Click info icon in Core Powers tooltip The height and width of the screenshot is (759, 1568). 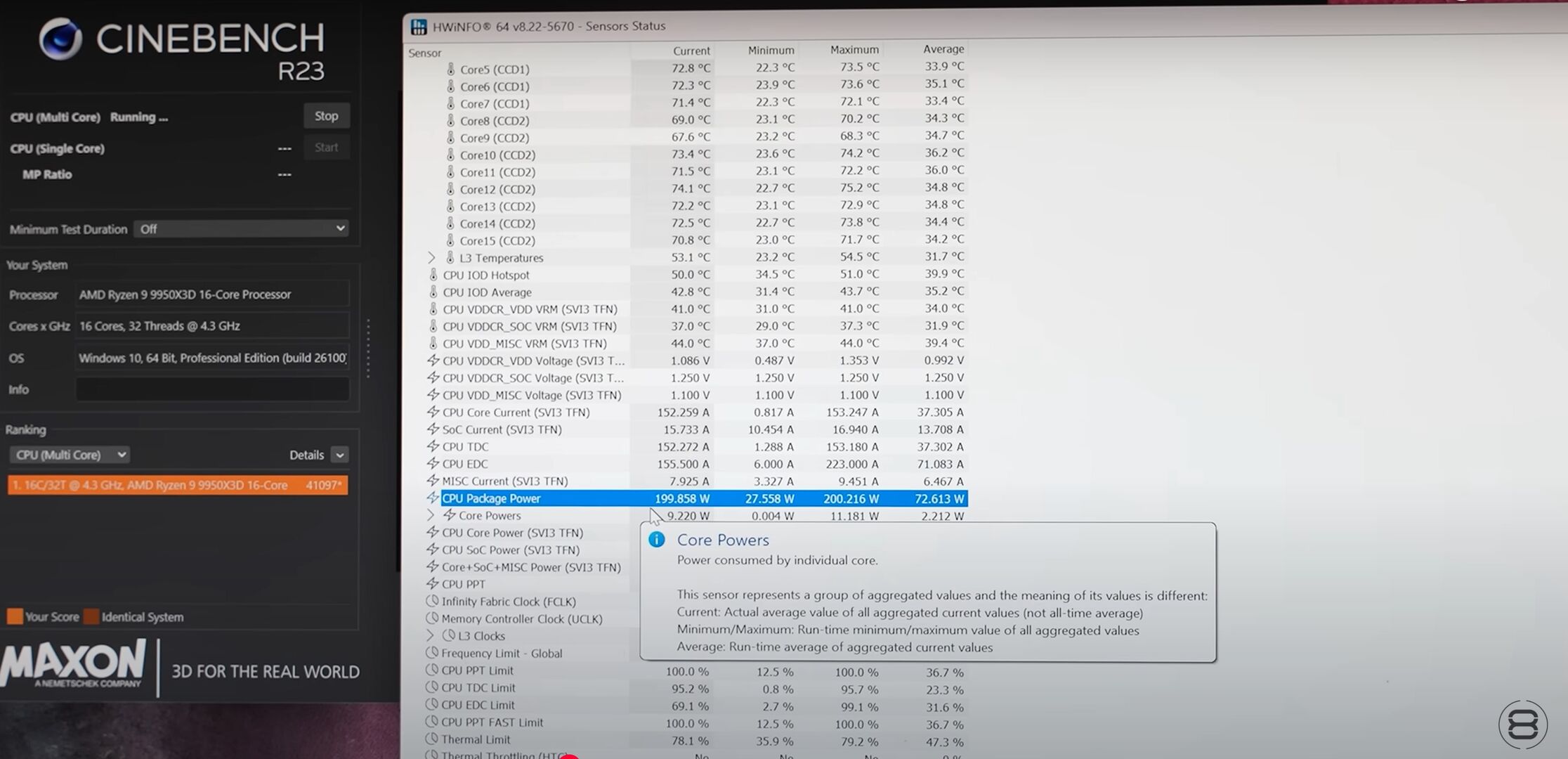pos(657,540)
